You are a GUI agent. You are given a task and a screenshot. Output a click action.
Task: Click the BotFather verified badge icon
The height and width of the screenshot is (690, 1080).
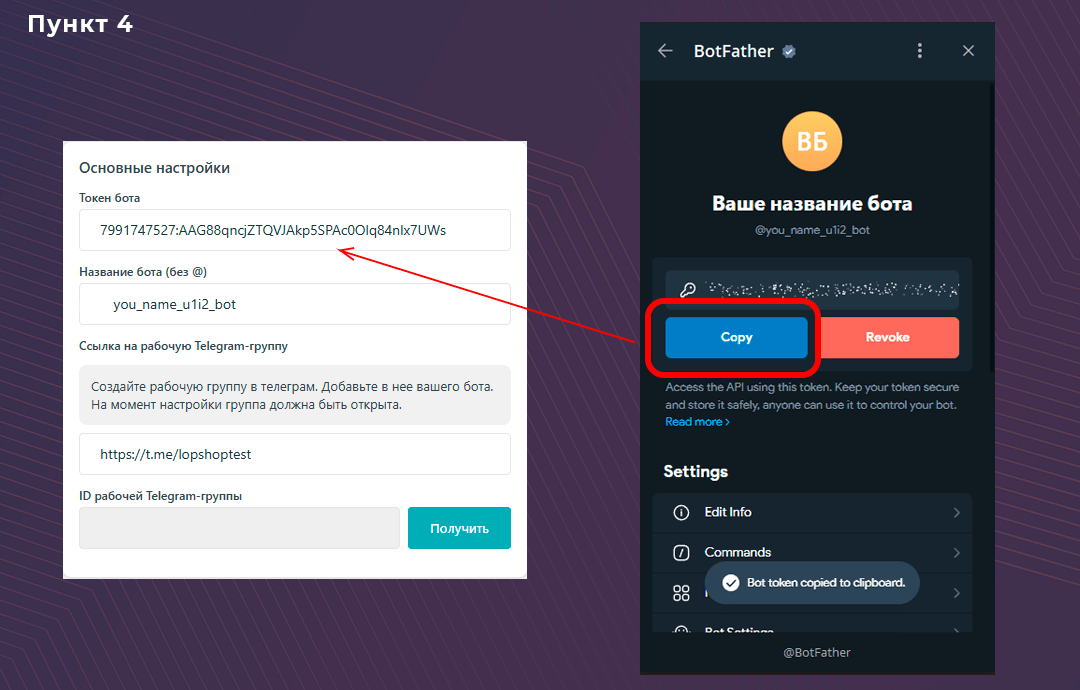tap(789, 52)
